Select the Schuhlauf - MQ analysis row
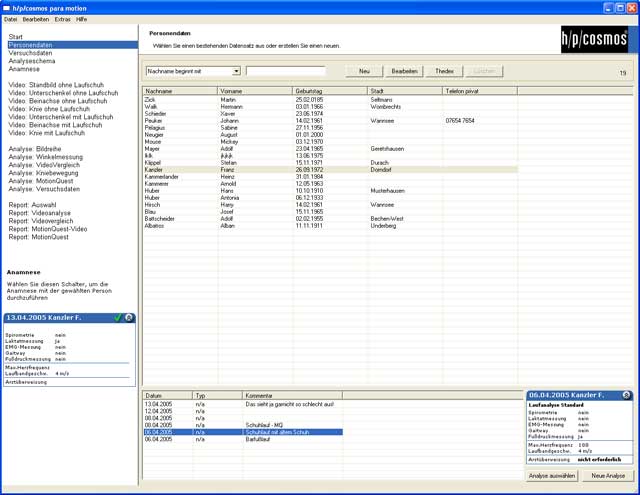Viewport: 640px width, 495px height. pyautogui.click(x=242, y=425)
